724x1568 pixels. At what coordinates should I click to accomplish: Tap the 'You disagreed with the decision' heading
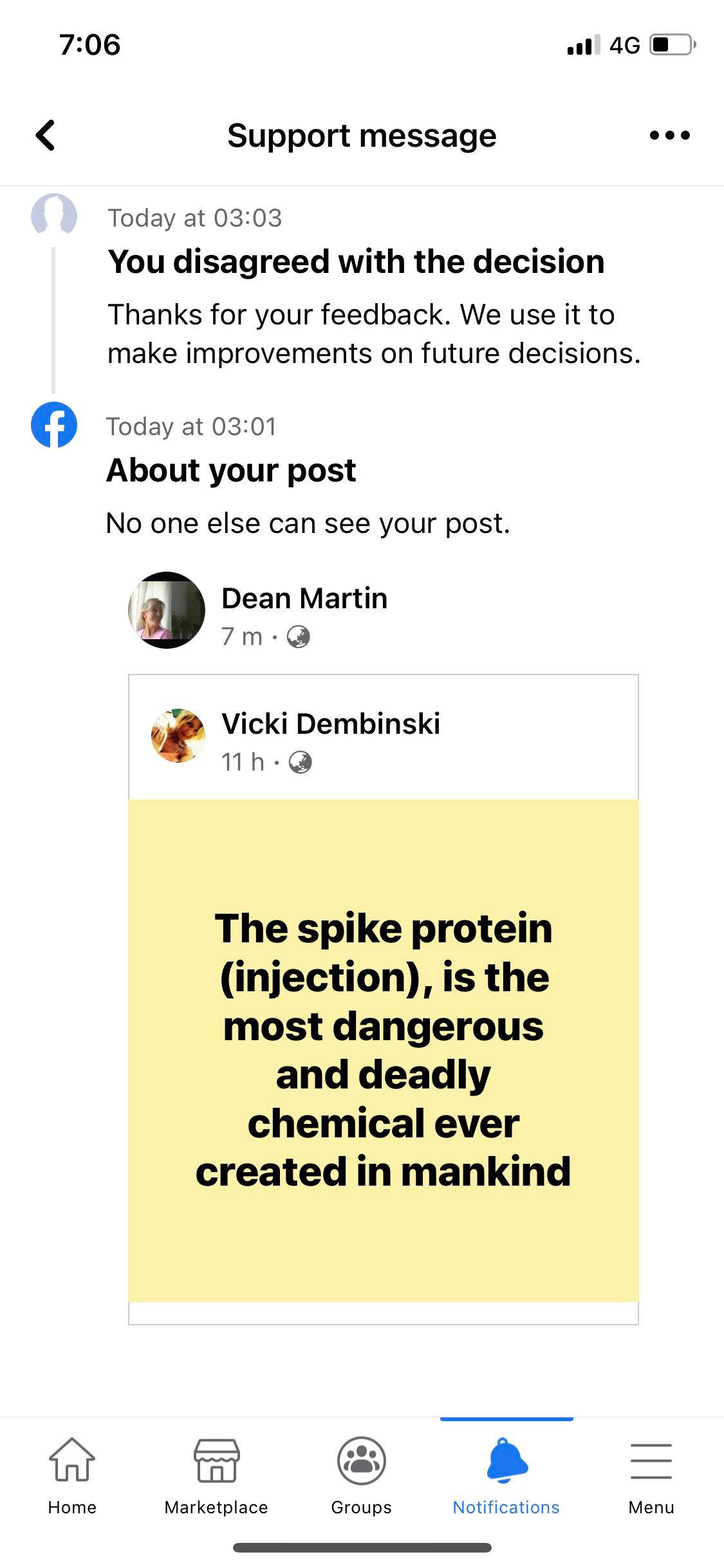[356, 261]
